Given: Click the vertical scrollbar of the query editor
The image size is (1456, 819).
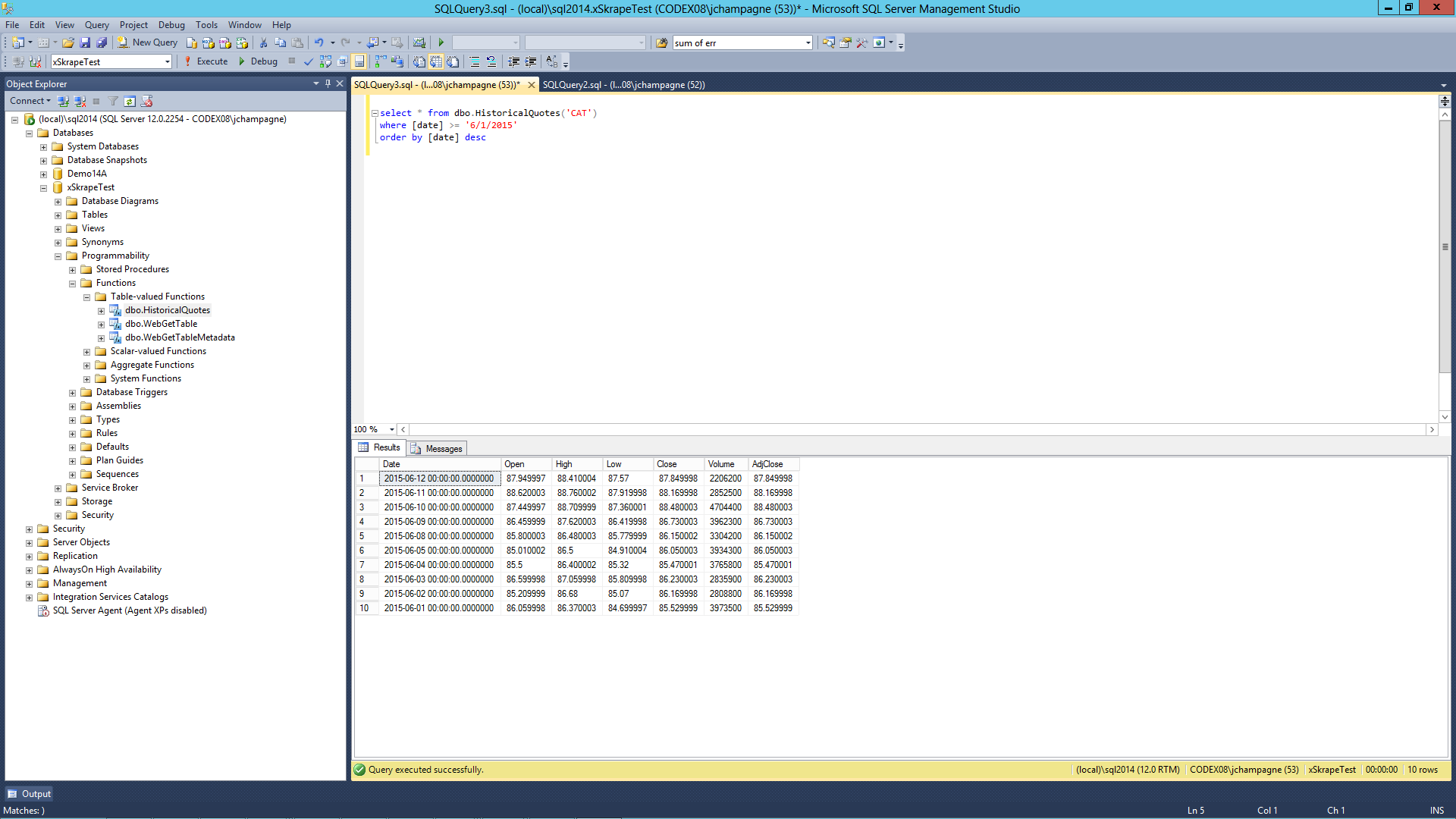Looking at the screenshot, I should click(1445, 246).
